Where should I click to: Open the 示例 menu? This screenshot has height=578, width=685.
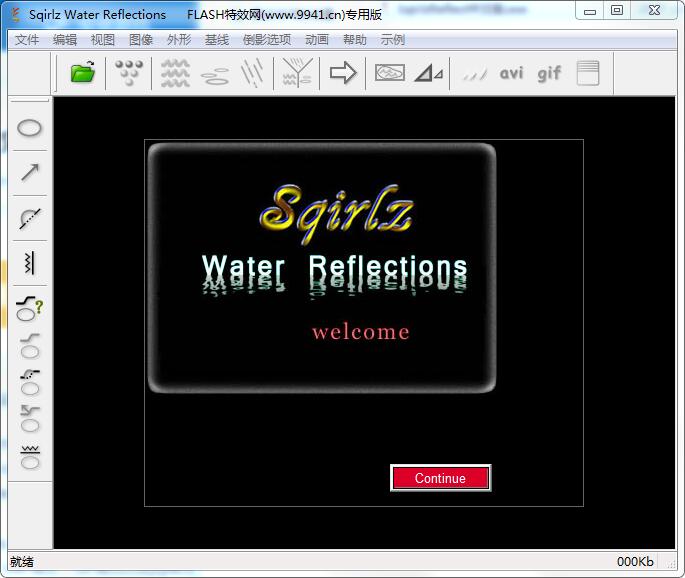[x=392, y=40]
